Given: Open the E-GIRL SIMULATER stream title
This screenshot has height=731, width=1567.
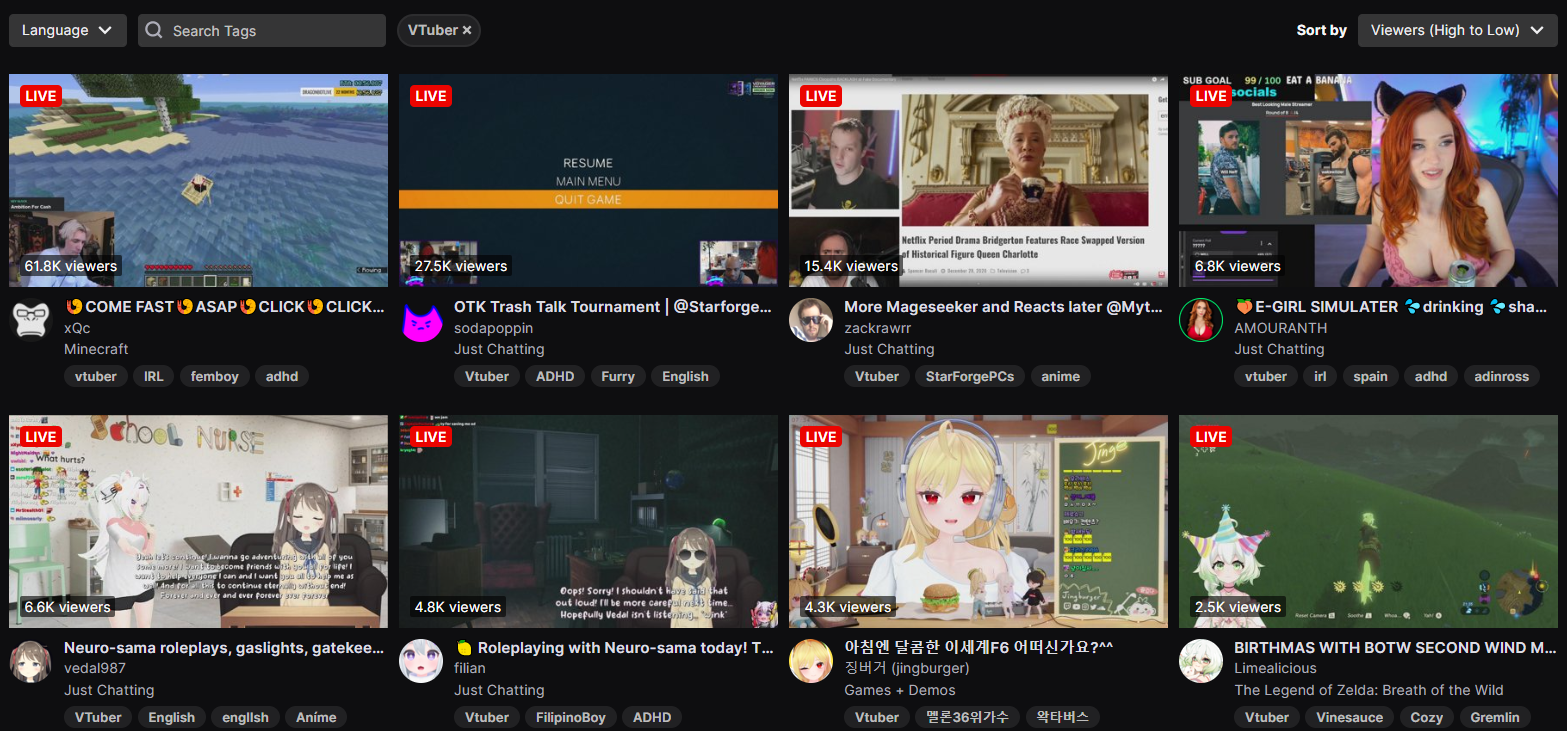Looking at the screenshot, I should click(x=1391, y=307).
